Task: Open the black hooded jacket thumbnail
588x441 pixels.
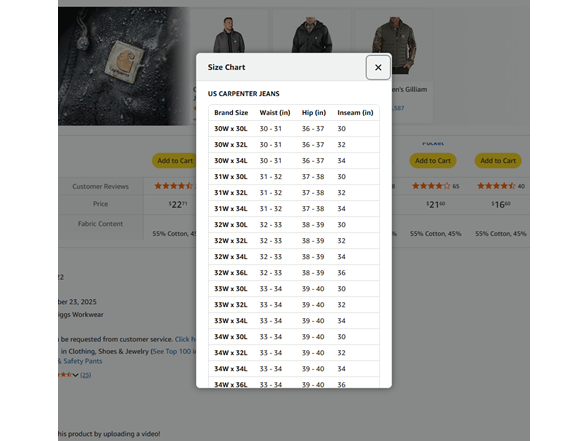Action: [312, 34]
